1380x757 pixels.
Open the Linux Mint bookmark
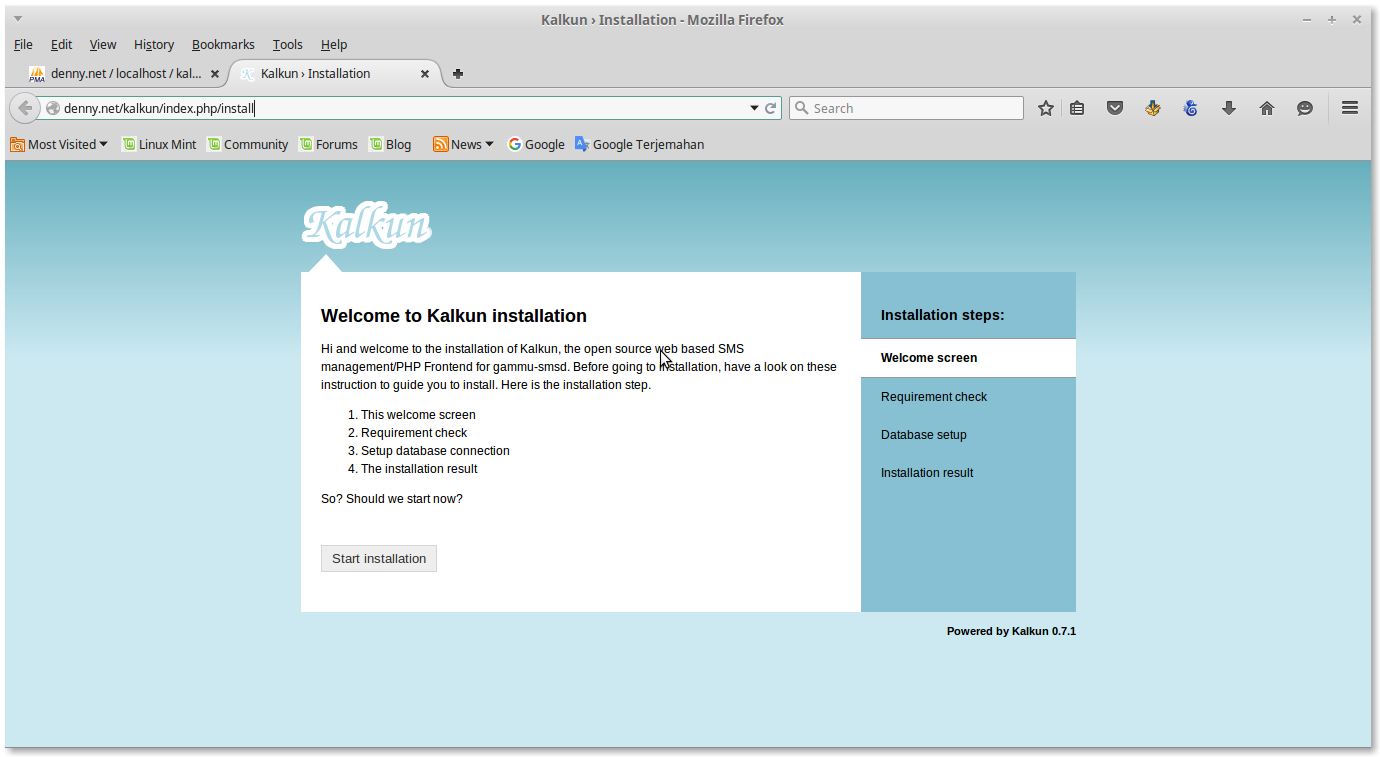tap(159, 144)
